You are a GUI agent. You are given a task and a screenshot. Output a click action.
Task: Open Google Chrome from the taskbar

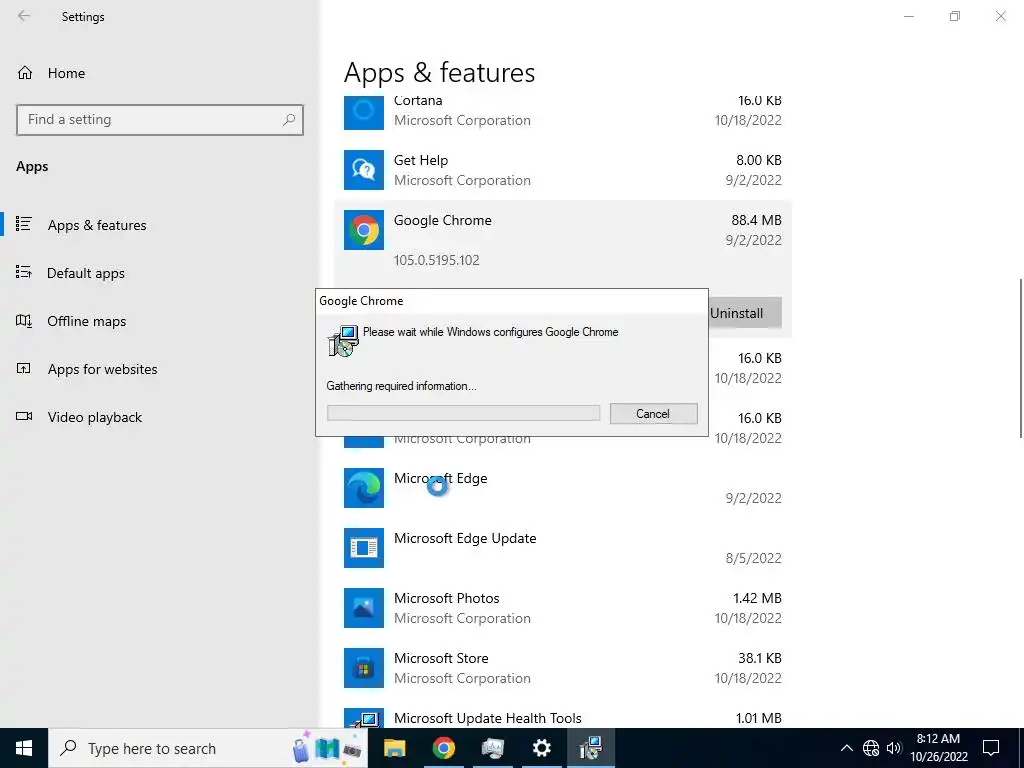click(x=443, y=748)
